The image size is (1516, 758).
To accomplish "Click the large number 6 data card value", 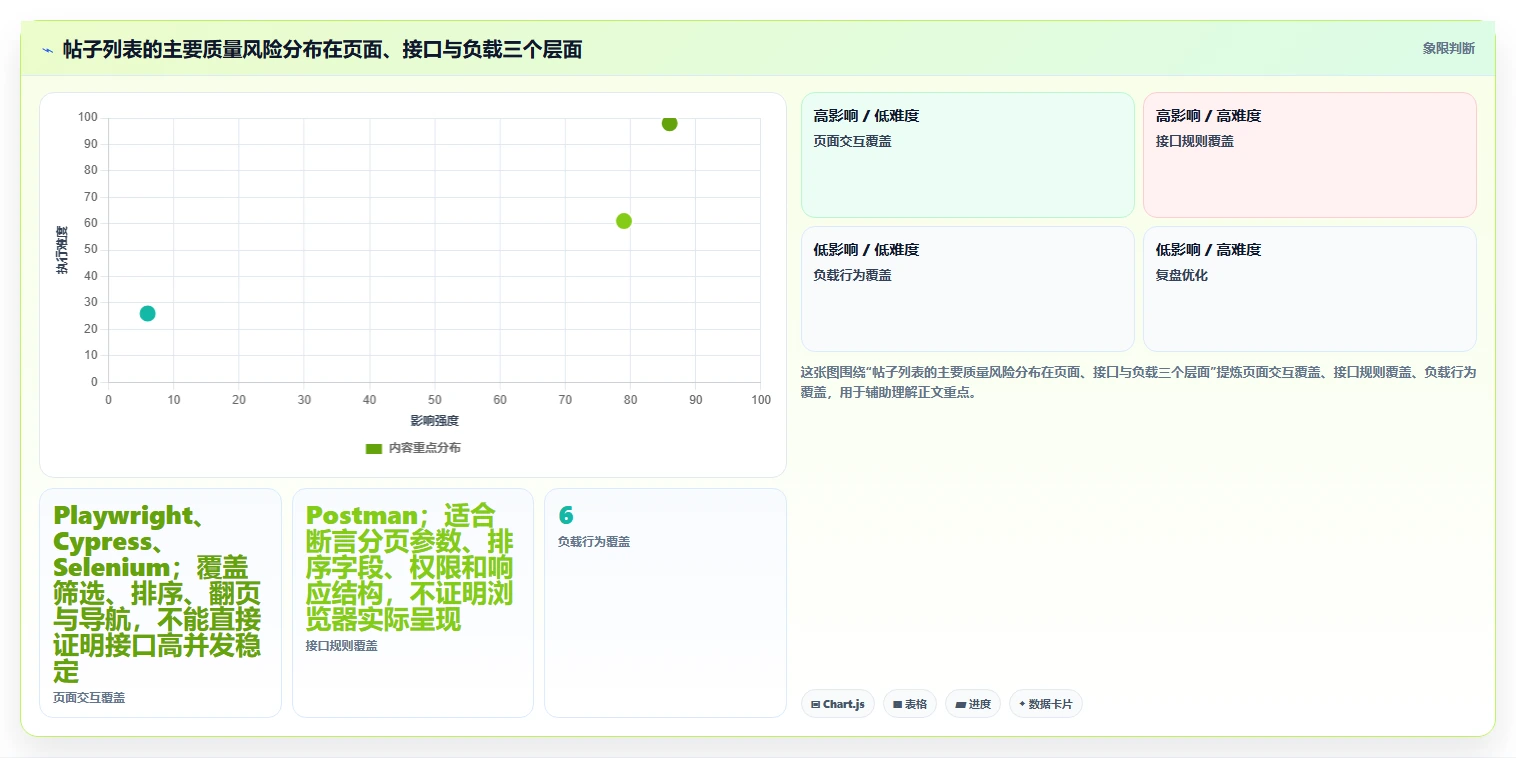I will click(x=566, y=515).
